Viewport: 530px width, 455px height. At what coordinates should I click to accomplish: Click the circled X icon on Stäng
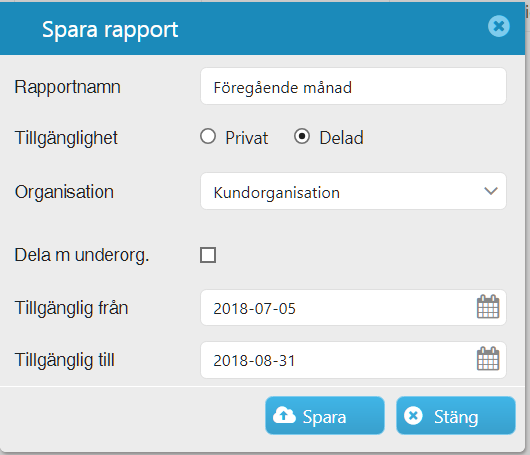(413, 415)
